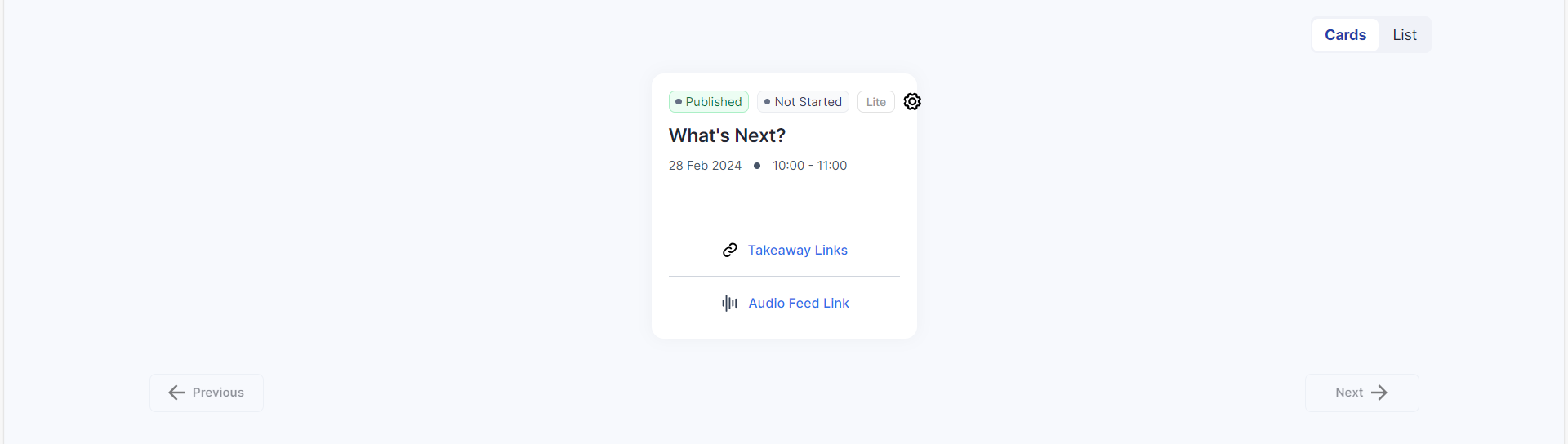
Task: Click the 10:00 - 11:00 time range
Action: (x=809, y=166)
